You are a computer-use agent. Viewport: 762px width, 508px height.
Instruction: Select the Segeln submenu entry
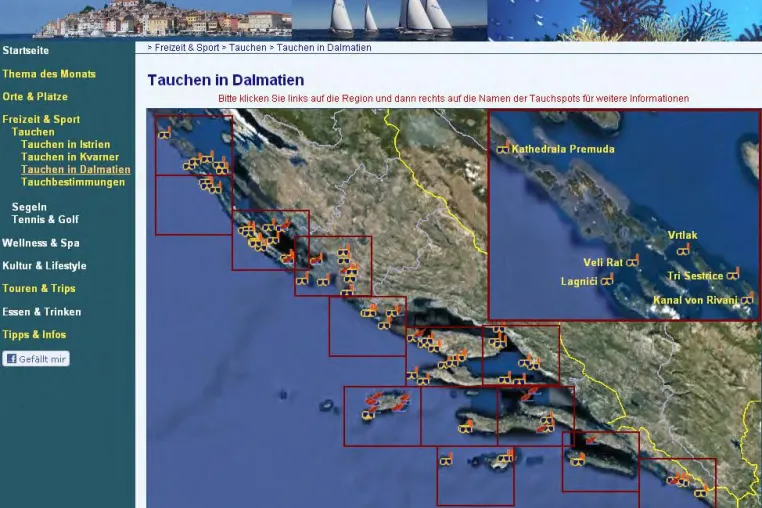pos(29,207)
